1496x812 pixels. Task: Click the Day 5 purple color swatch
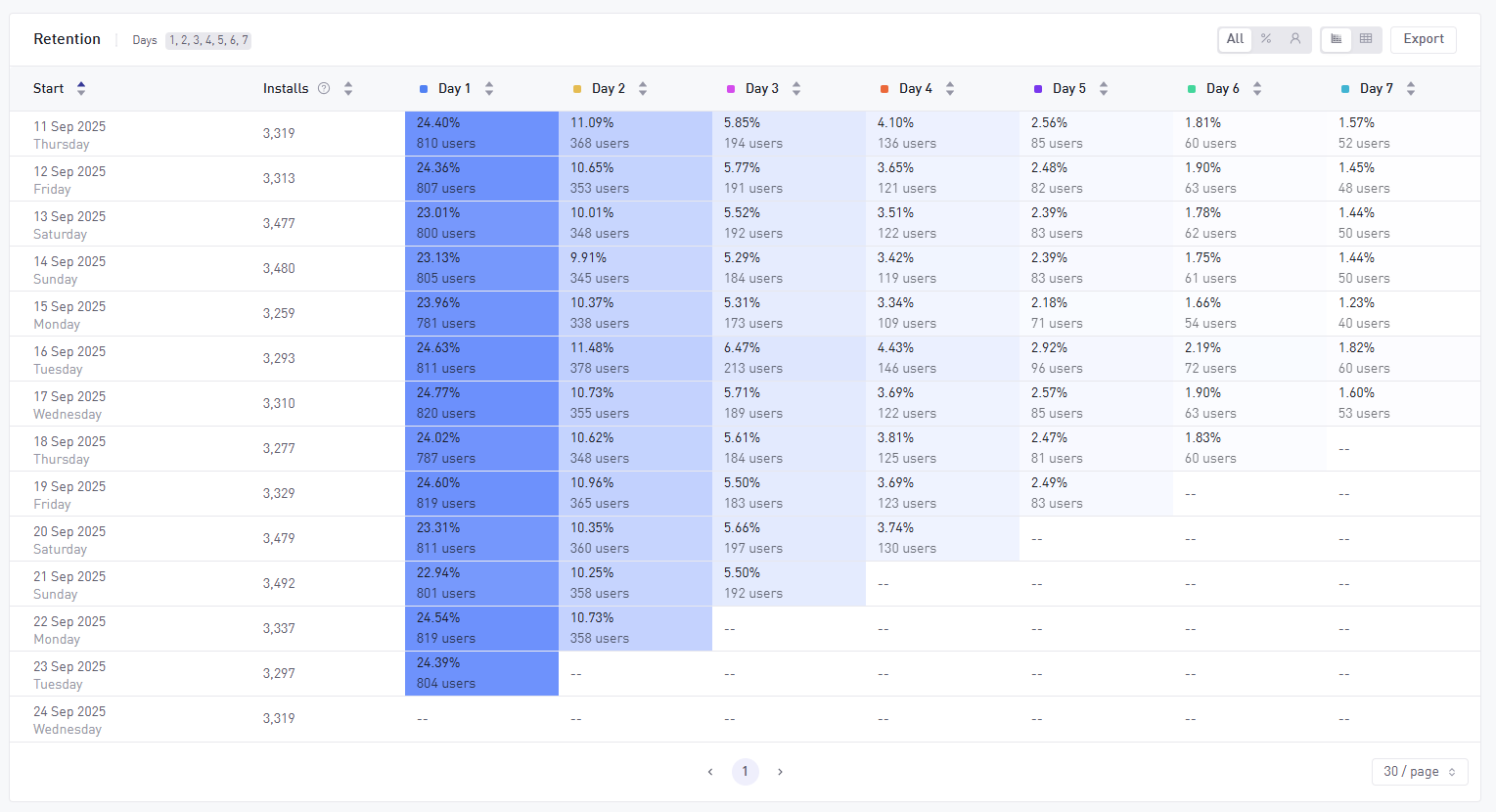tap(1039, 87)
